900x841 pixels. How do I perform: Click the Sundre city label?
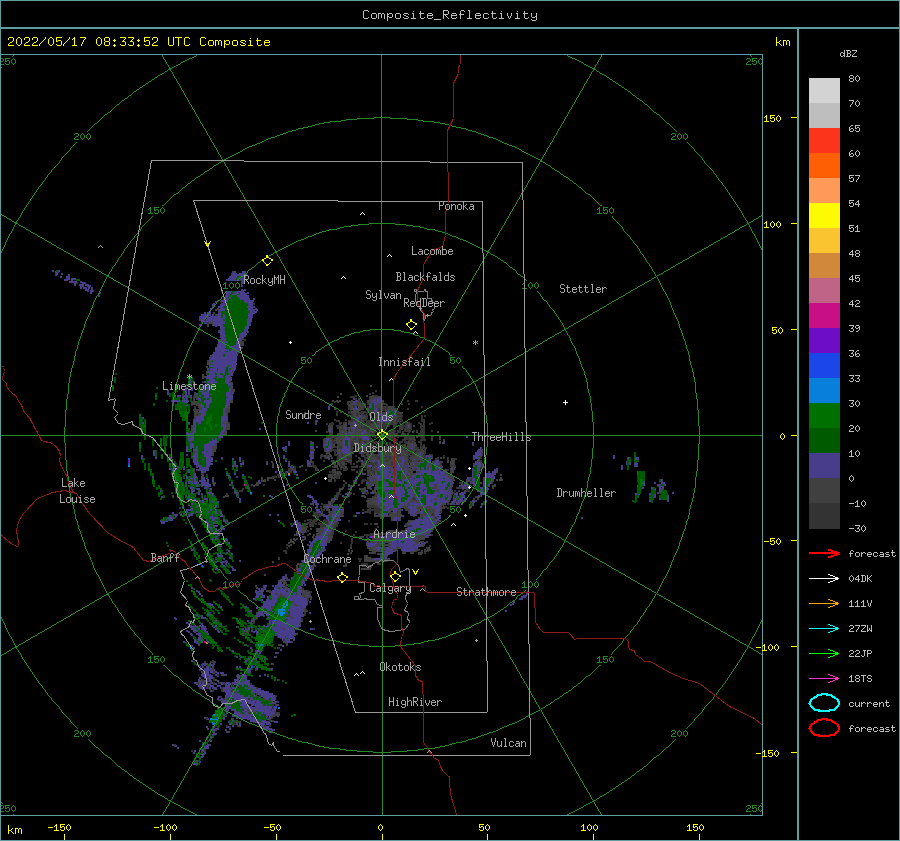pyautogui.click(x=303, y=414)
